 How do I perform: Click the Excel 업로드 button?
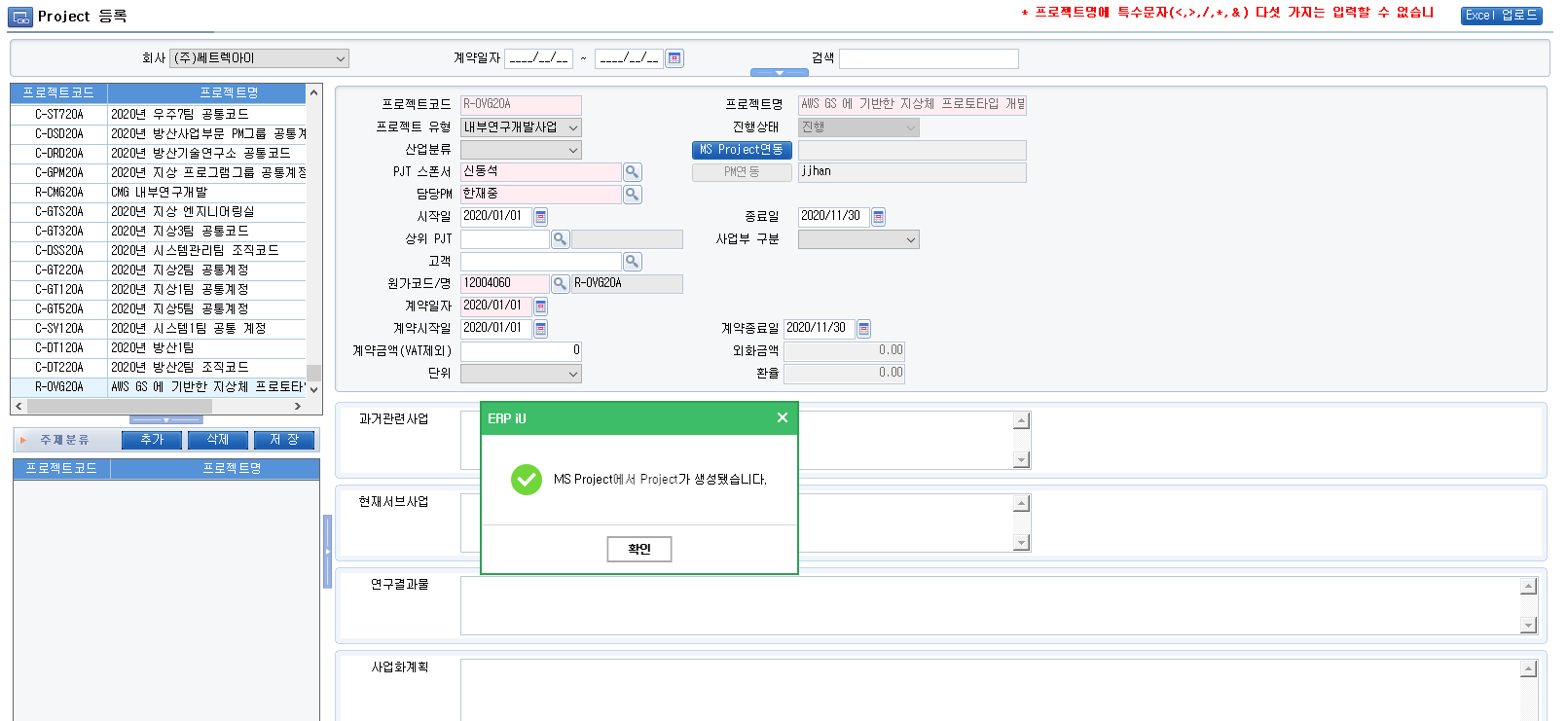[x=1501, y=16]
